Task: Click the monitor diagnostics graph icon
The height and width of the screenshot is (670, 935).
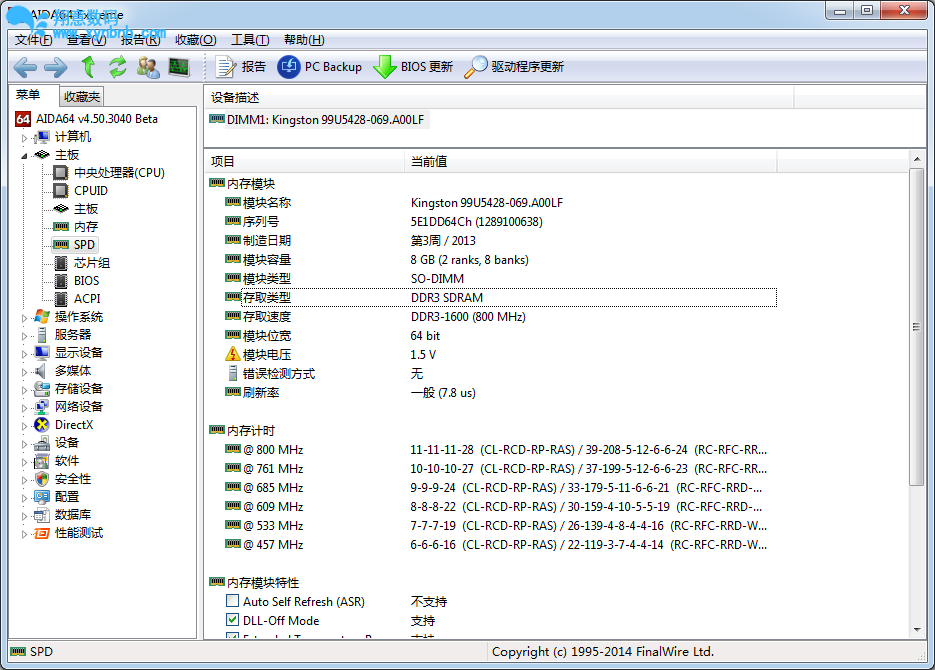Action: 179,67
